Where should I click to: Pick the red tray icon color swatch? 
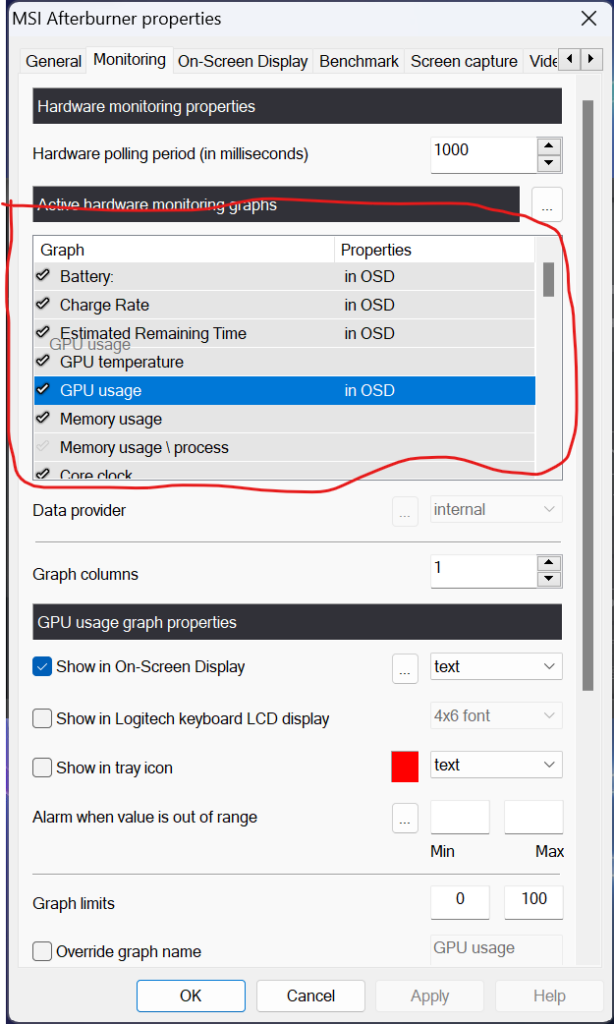404,766
